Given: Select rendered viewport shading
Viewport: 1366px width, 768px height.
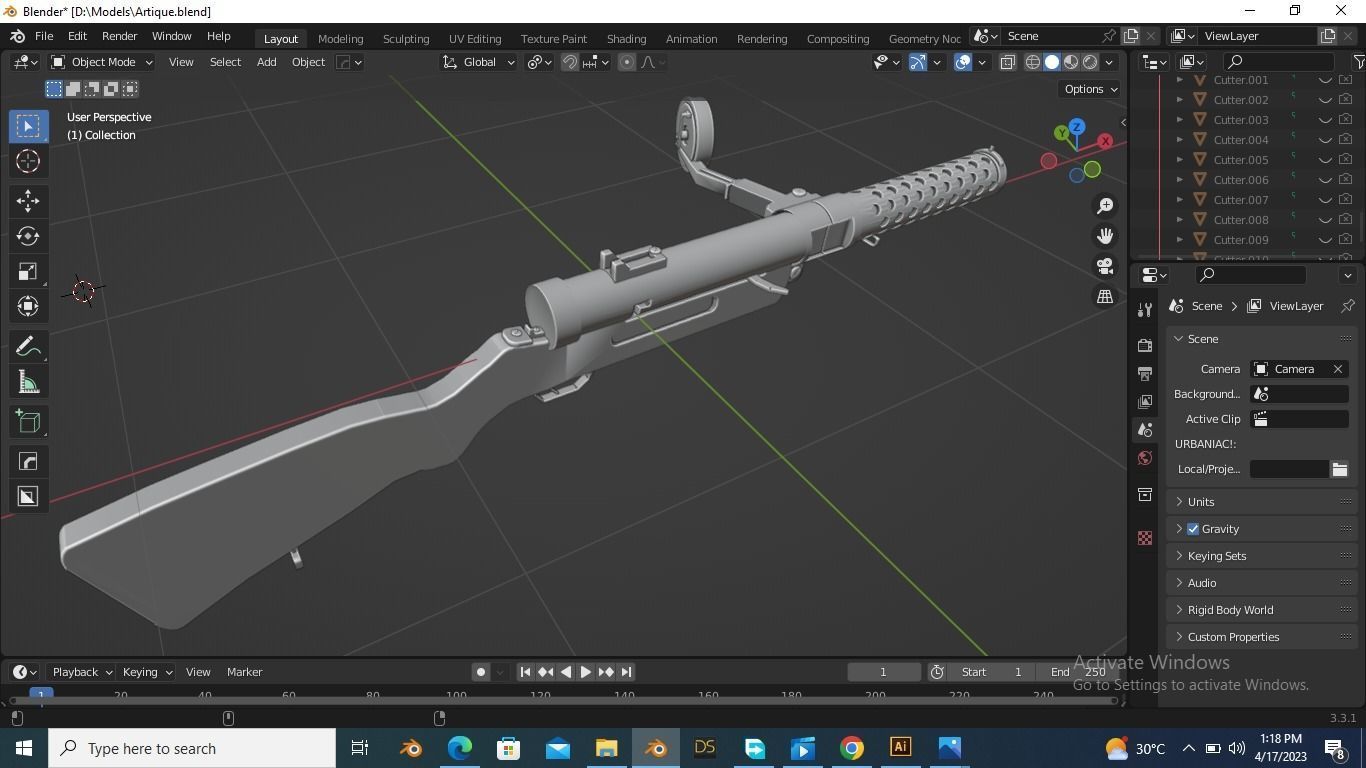Looking at the screenshot, I should pos(1090,62).
